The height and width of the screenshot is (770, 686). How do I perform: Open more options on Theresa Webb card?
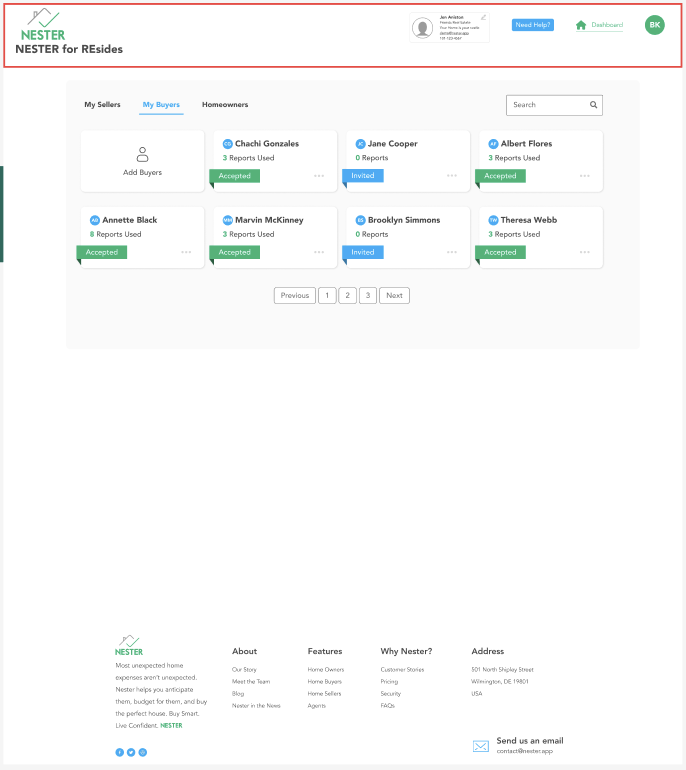coord(584,252)
